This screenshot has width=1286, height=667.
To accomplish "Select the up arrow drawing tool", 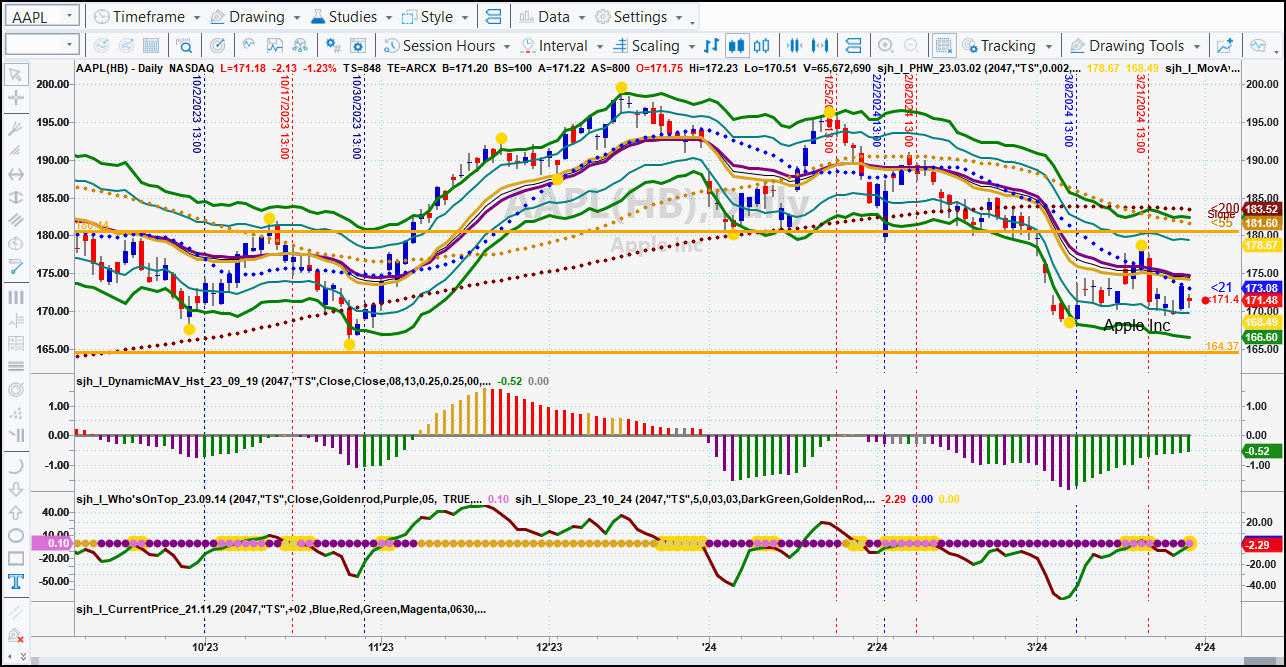I will click(15, 513).
